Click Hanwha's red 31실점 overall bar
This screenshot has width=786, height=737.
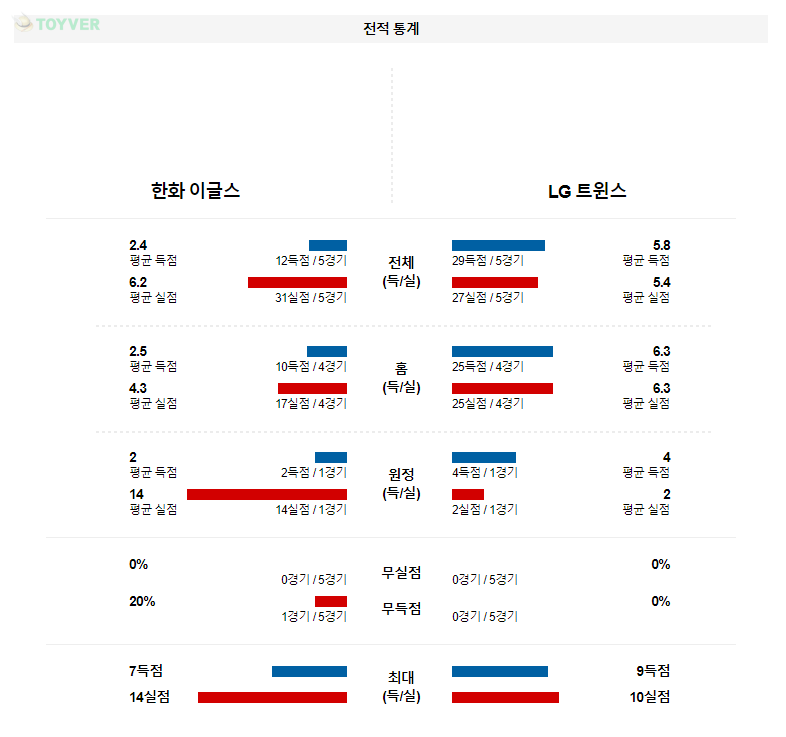point(297,282)
